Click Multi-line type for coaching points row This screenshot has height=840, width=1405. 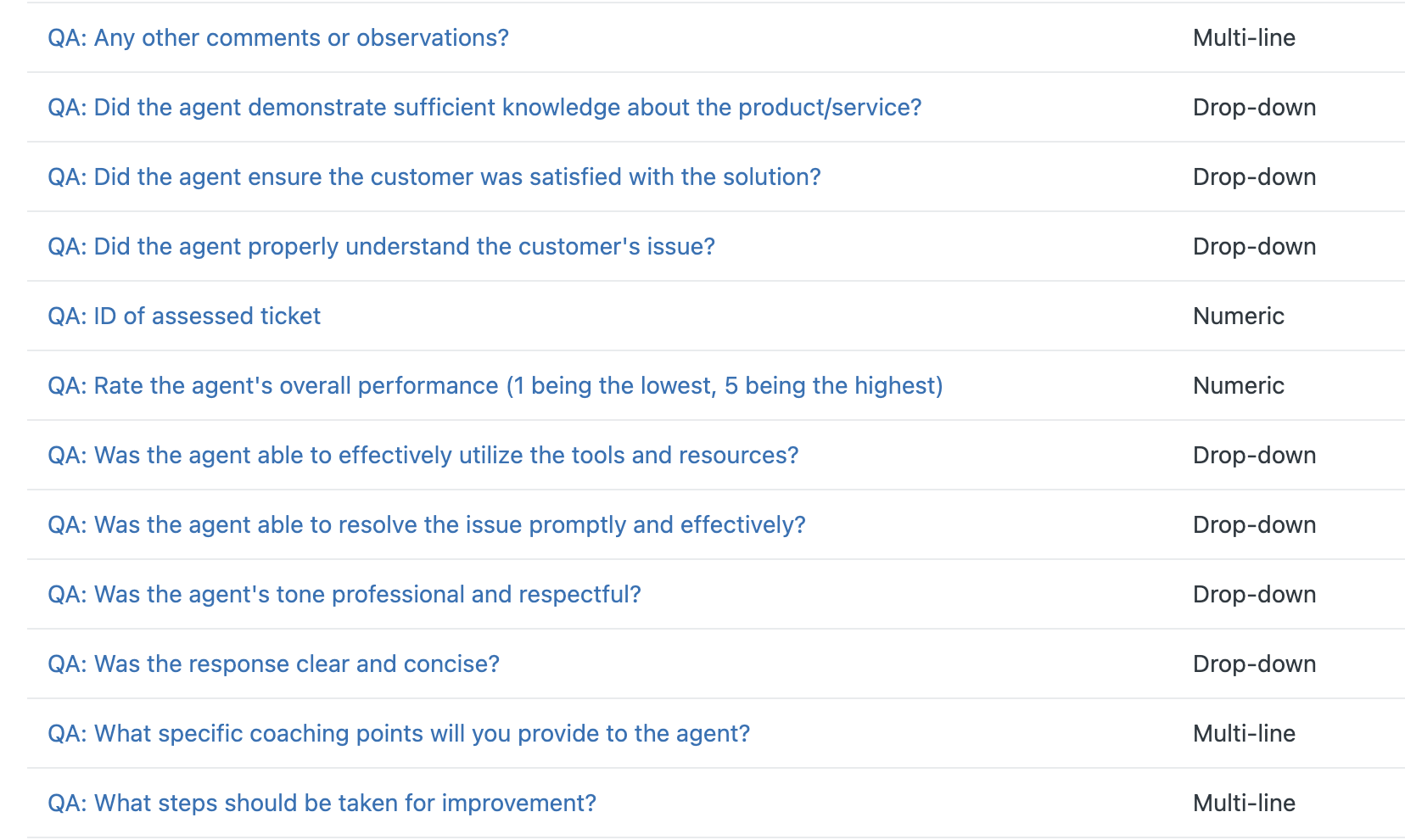click(x=1244, y=734)
